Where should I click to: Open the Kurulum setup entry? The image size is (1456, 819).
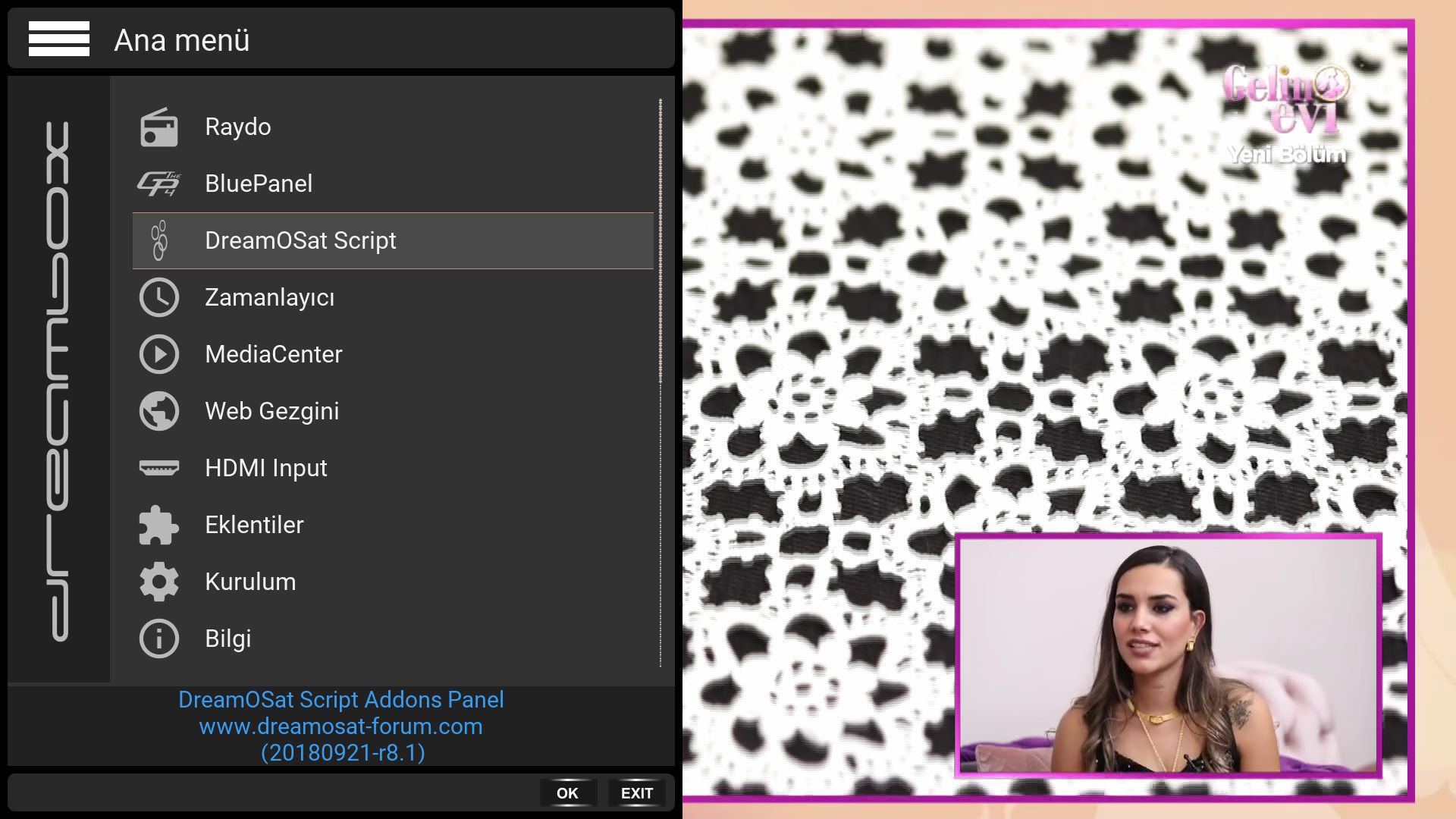[x=393, y=582]
